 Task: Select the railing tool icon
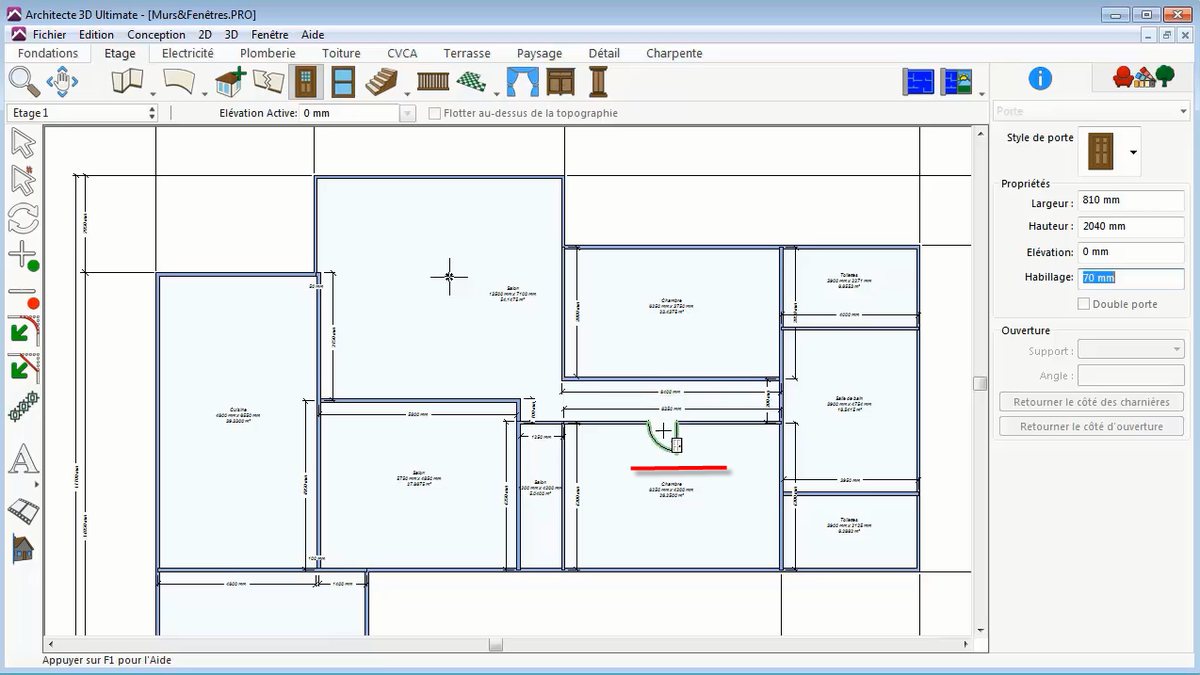[x=433, y=81]
